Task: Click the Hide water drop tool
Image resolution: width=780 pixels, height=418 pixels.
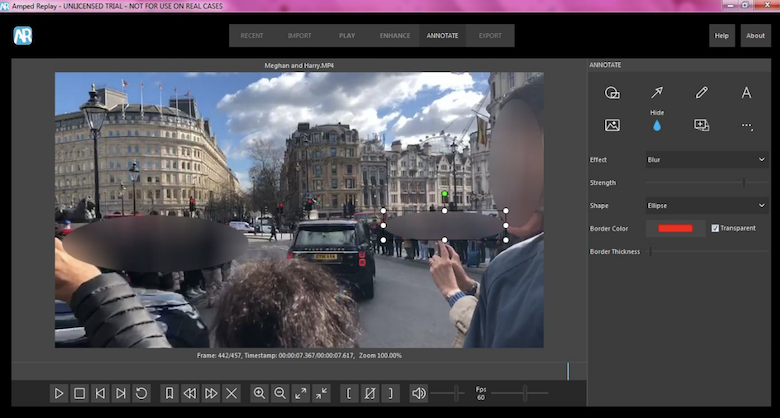Action: point(657,125)
